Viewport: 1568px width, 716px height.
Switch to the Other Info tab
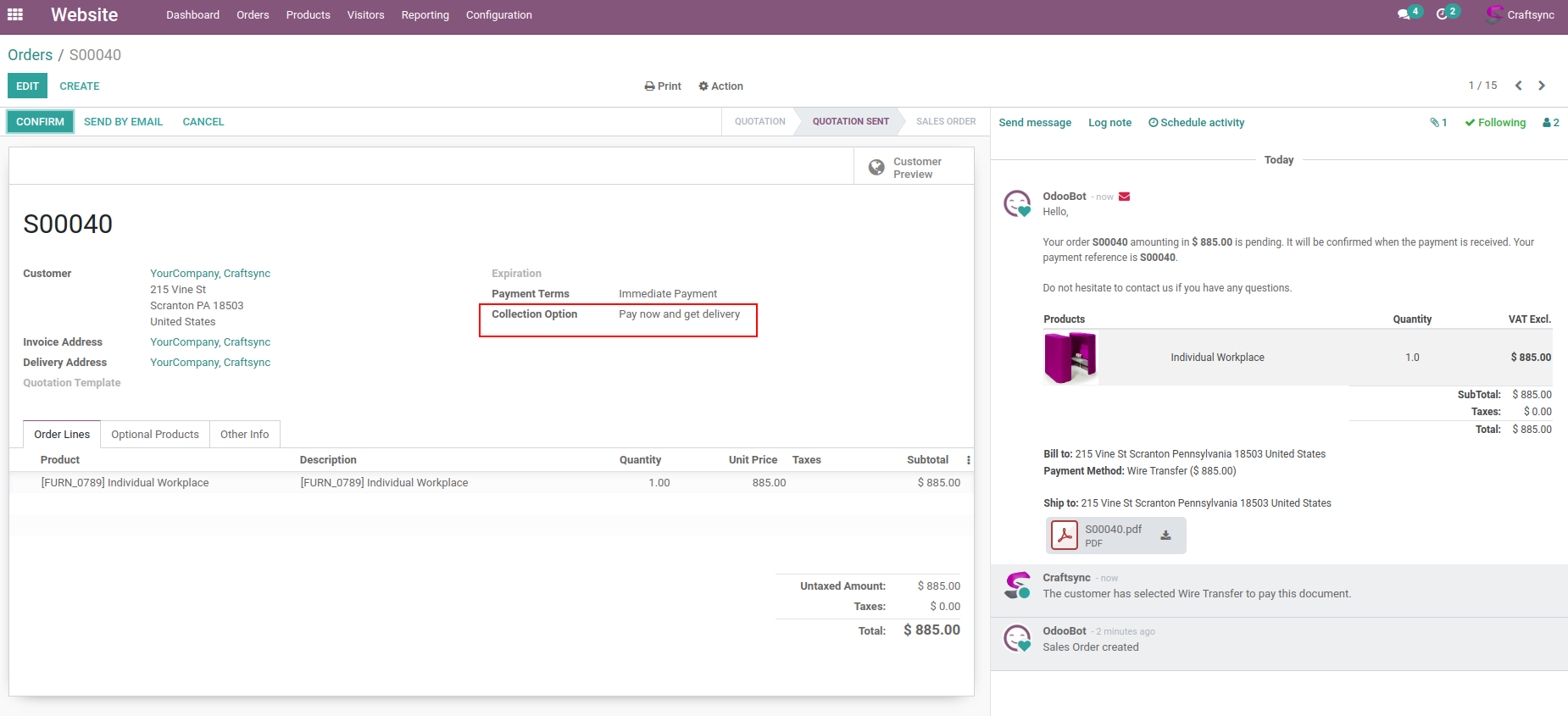(244, 435)
